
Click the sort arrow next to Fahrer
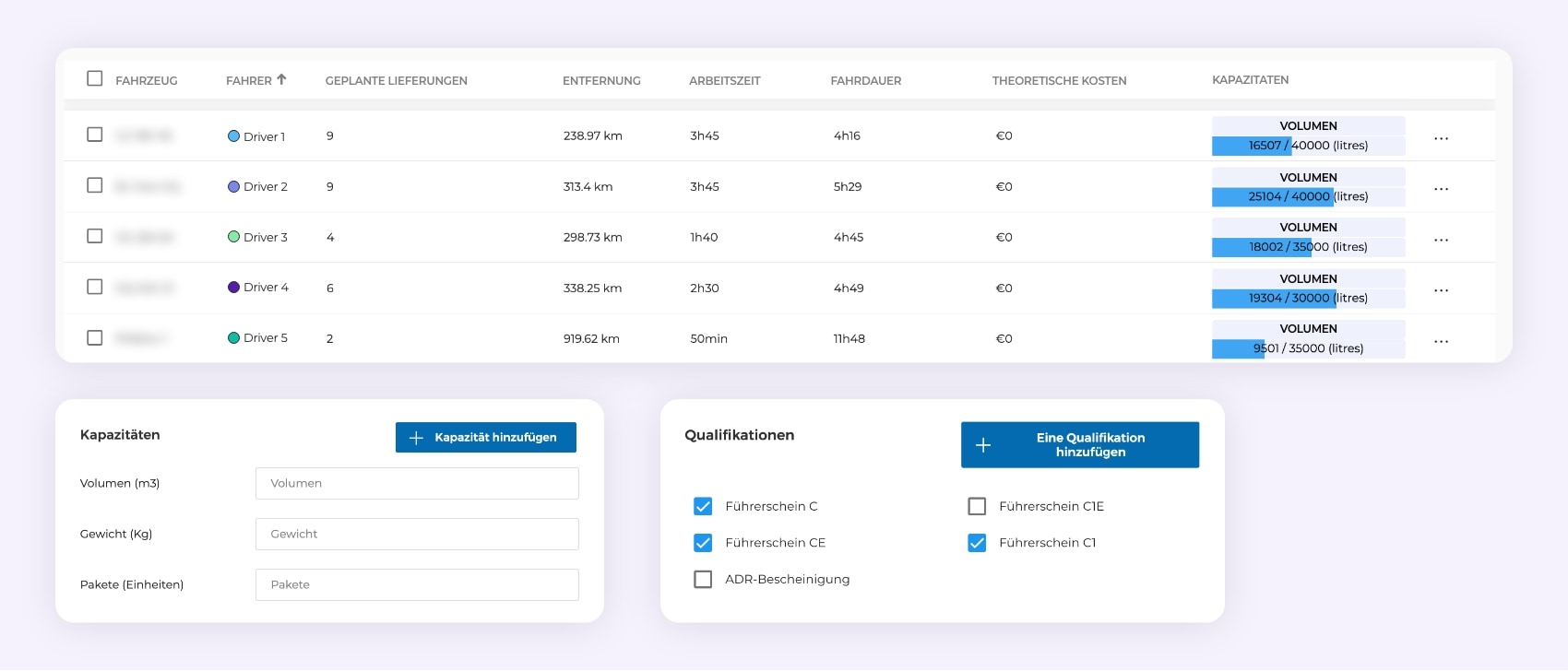pos(281,79)
